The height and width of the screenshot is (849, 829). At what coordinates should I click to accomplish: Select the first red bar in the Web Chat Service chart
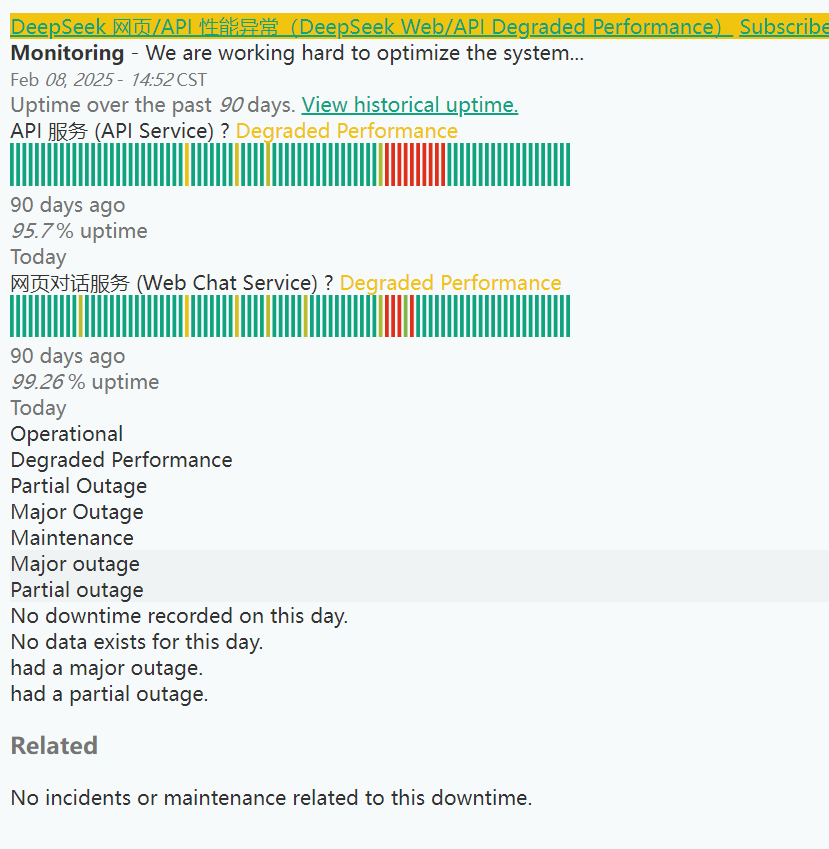click(x=388, y=316)
